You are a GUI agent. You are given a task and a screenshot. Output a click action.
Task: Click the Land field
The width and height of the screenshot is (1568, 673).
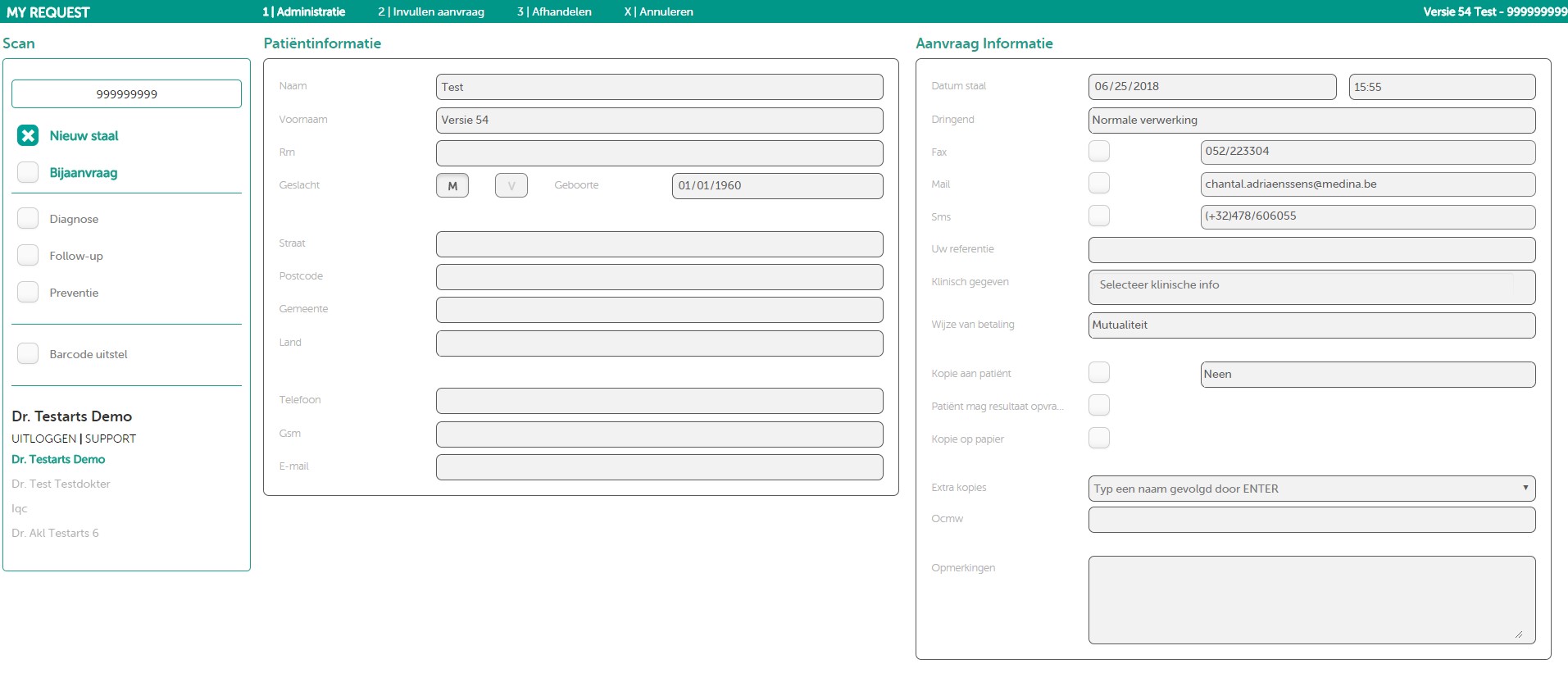[x=660, y=343]
